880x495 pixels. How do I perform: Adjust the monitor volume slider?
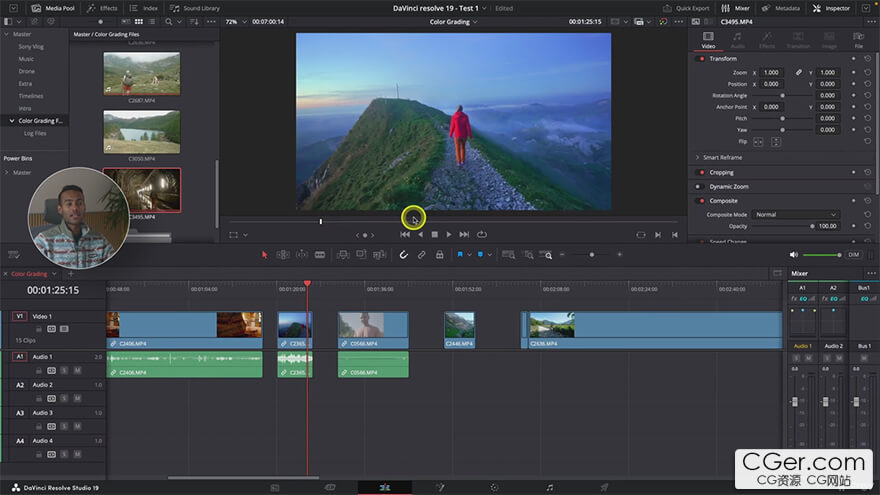[822, 255]
